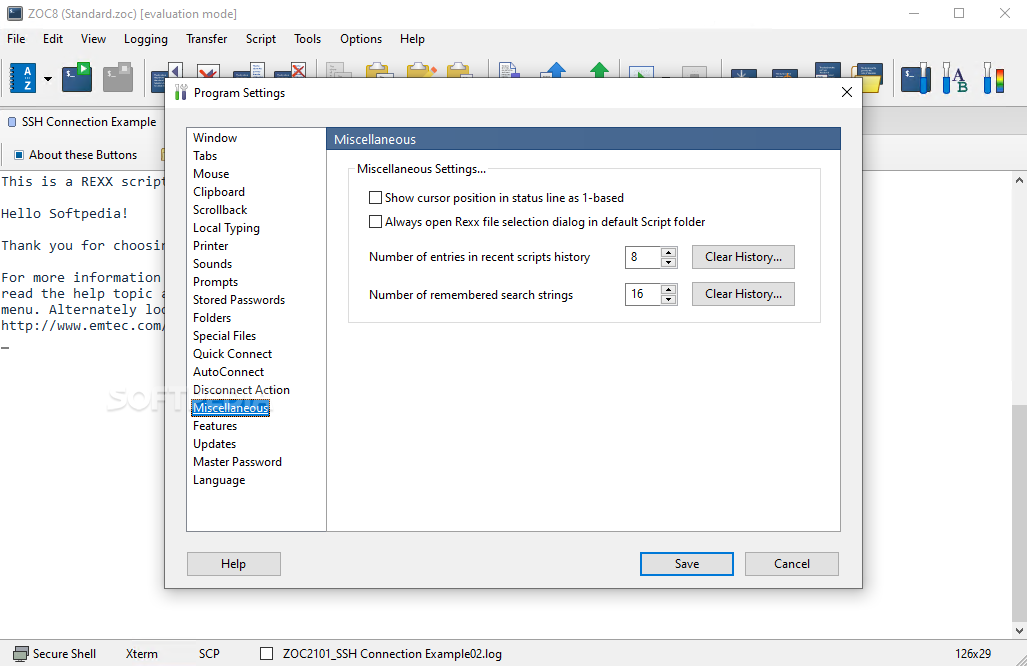Viewport: 1027px width, 666px height.
Task: Click the About these Buttons icon
Action: [x=19, y=155]
